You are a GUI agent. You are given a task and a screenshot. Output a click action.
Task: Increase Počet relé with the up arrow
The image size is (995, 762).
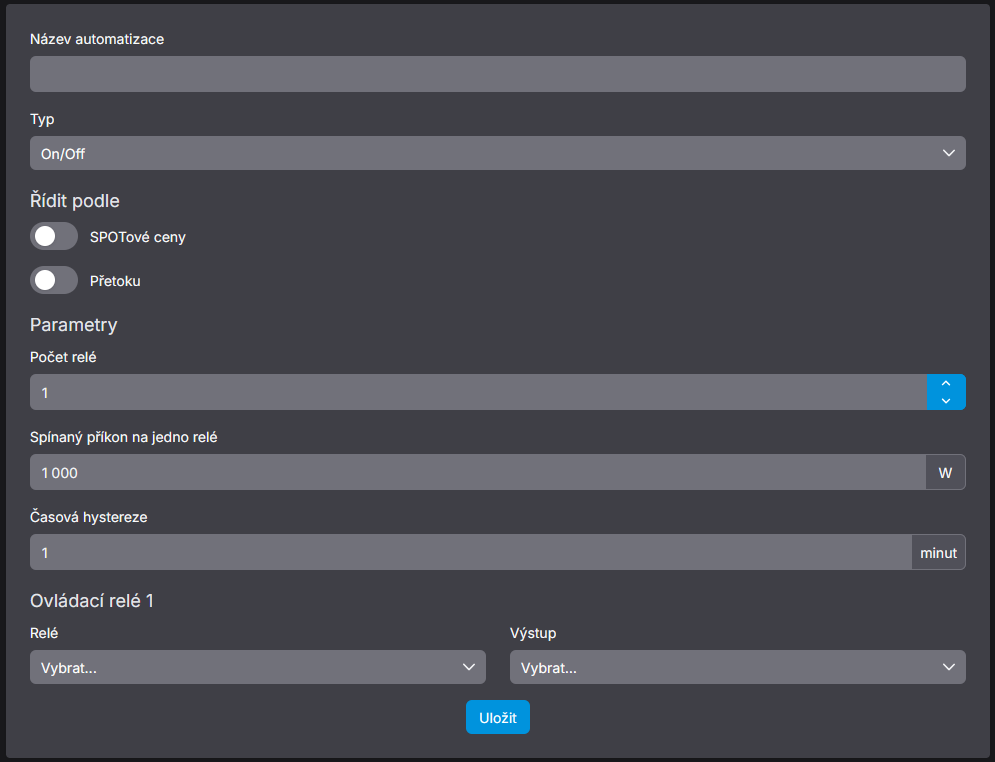[946, 384]
